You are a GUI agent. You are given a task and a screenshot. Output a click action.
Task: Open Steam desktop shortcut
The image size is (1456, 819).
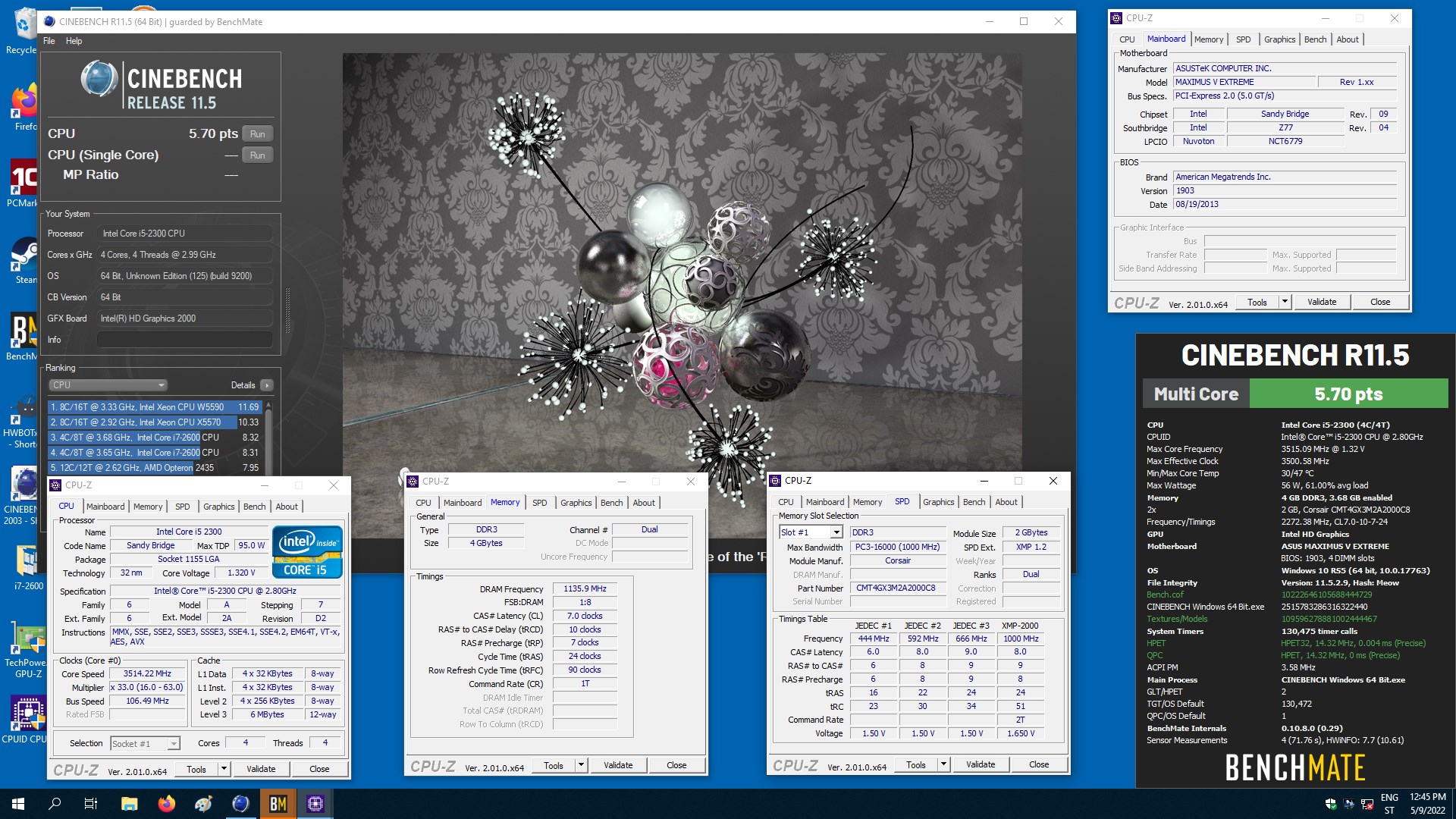coord(24,261)
